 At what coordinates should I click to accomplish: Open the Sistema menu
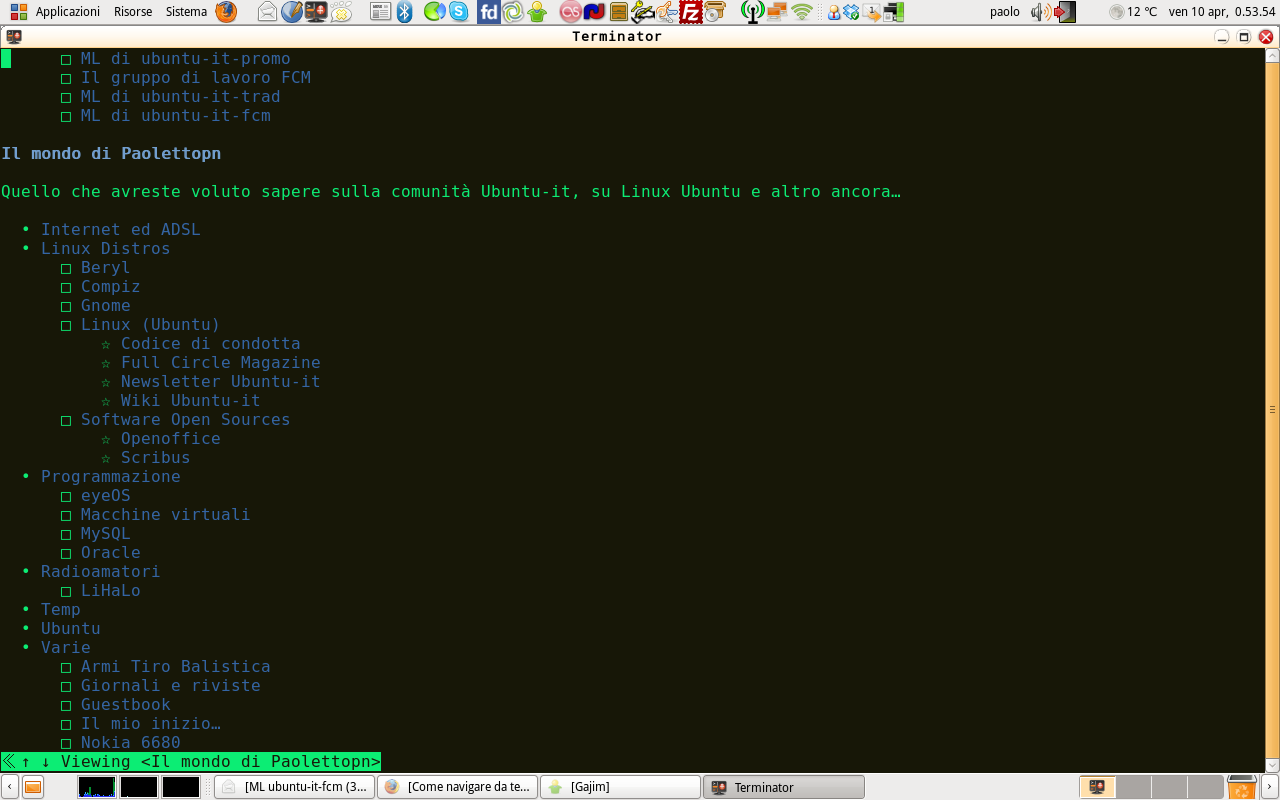[186, 12]
